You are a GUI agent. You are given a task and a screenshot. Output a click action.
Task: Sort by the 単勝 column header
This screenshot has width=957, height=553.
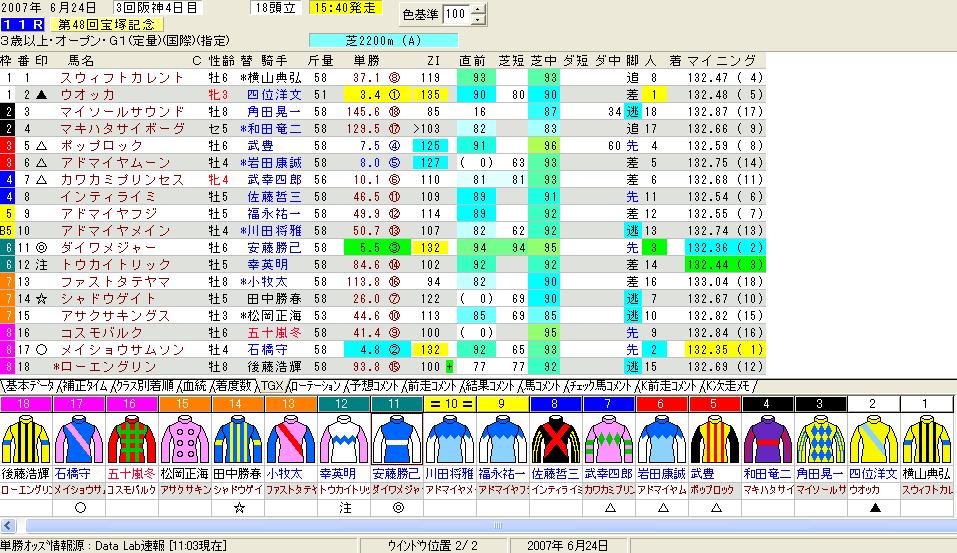366,60
